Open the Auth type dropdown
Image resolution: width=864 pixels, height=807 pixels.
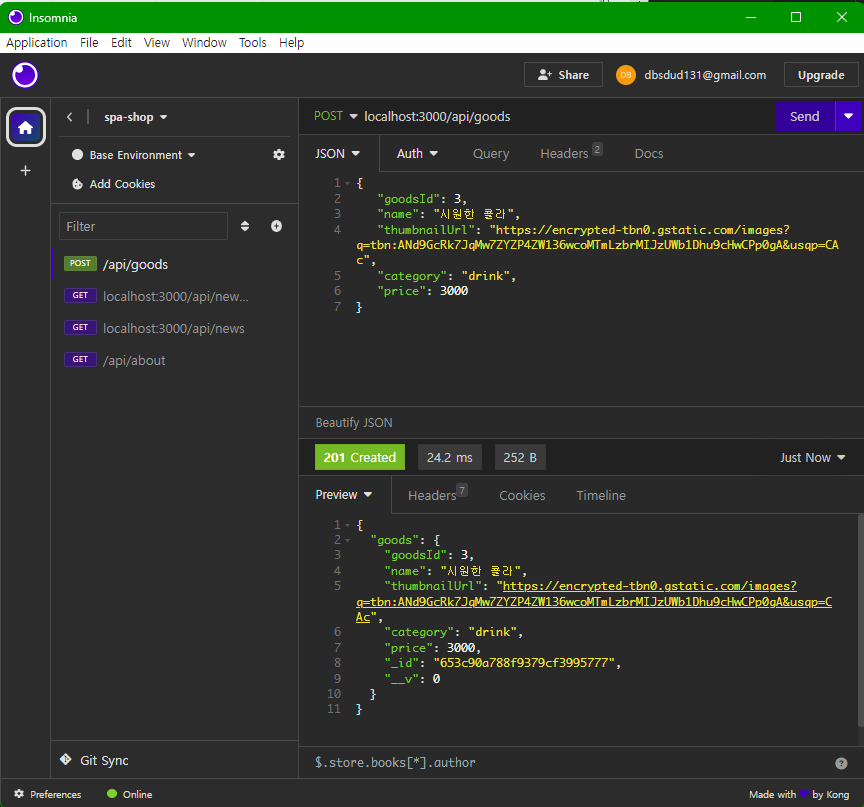click(417, 154)
